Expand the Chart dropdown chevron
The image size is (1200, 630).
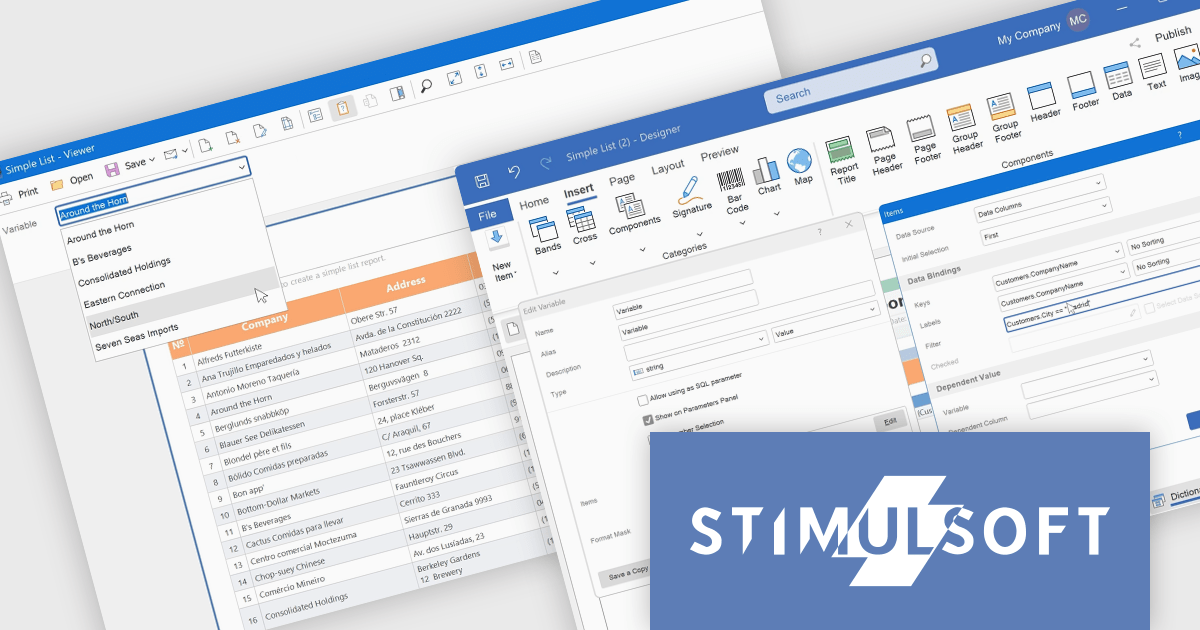point(777,213)
